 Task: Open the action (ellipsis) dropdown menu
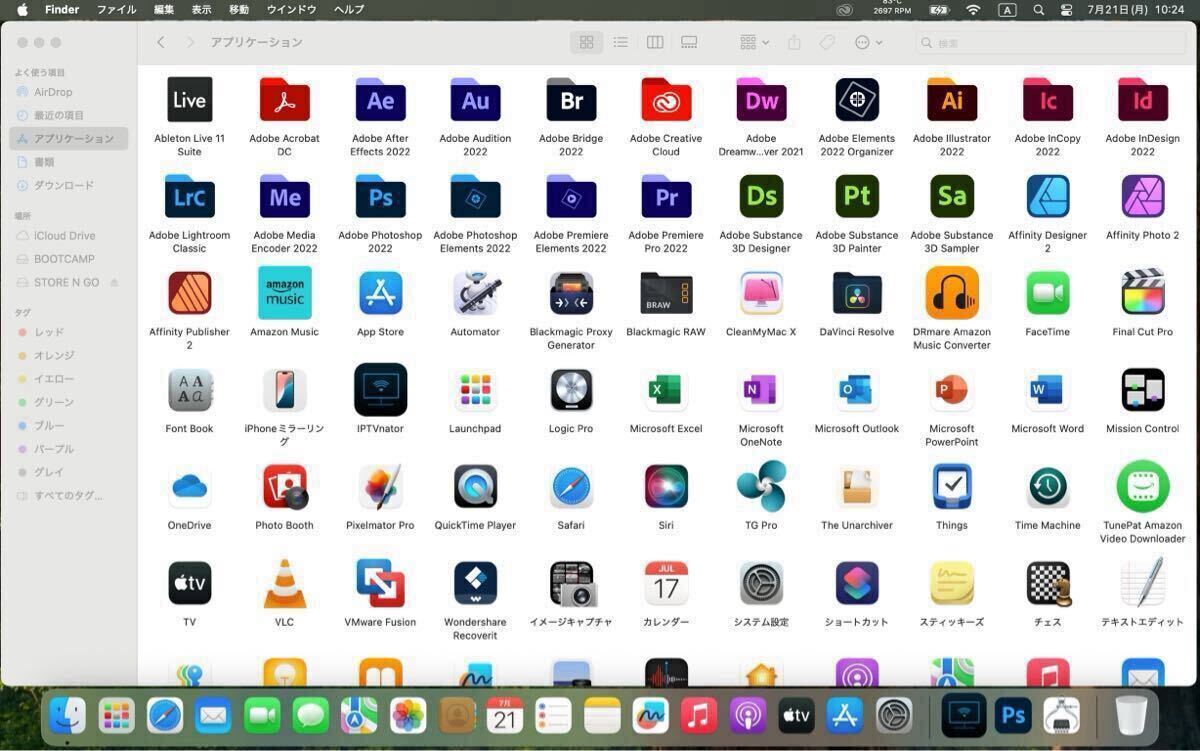[x=868, y=42]
